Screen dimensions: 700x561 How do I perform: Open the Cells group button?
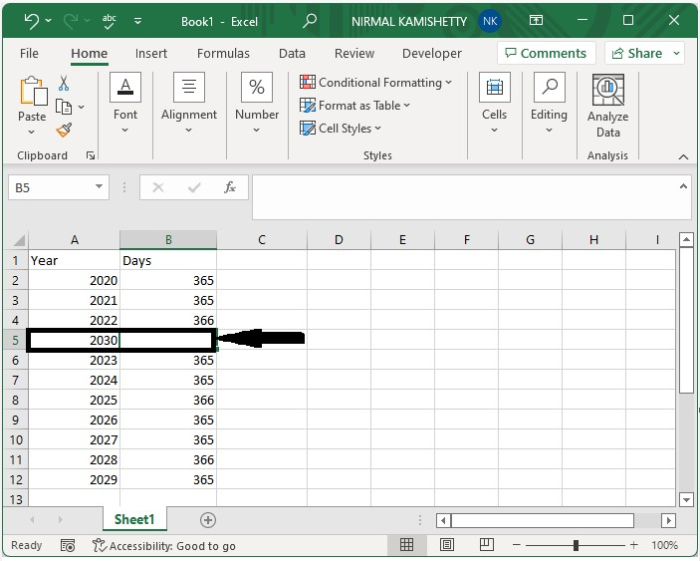pos(494,103)
